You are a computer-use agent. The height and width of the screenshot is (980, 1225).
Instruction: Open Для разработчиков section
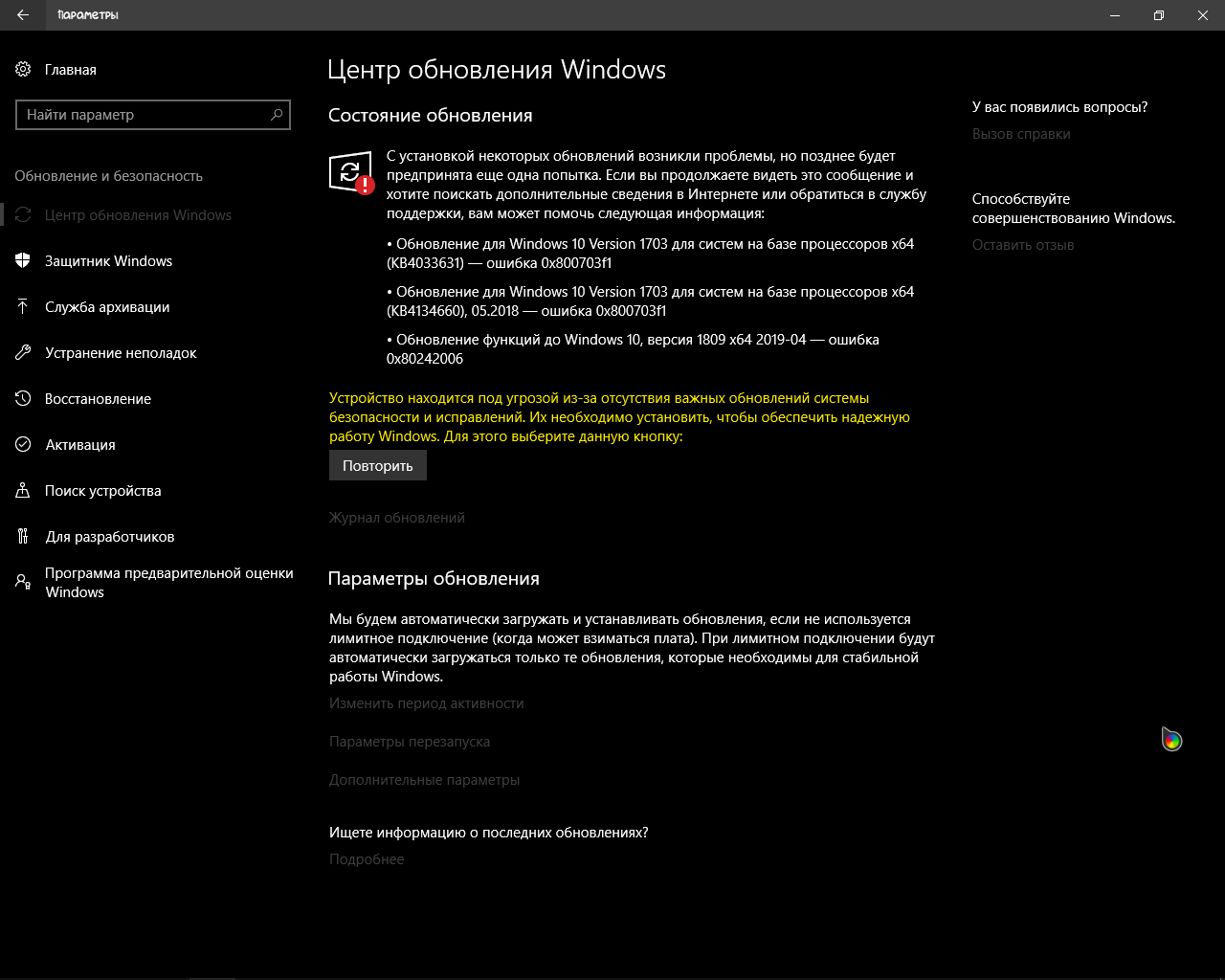(x=110, y=537)
